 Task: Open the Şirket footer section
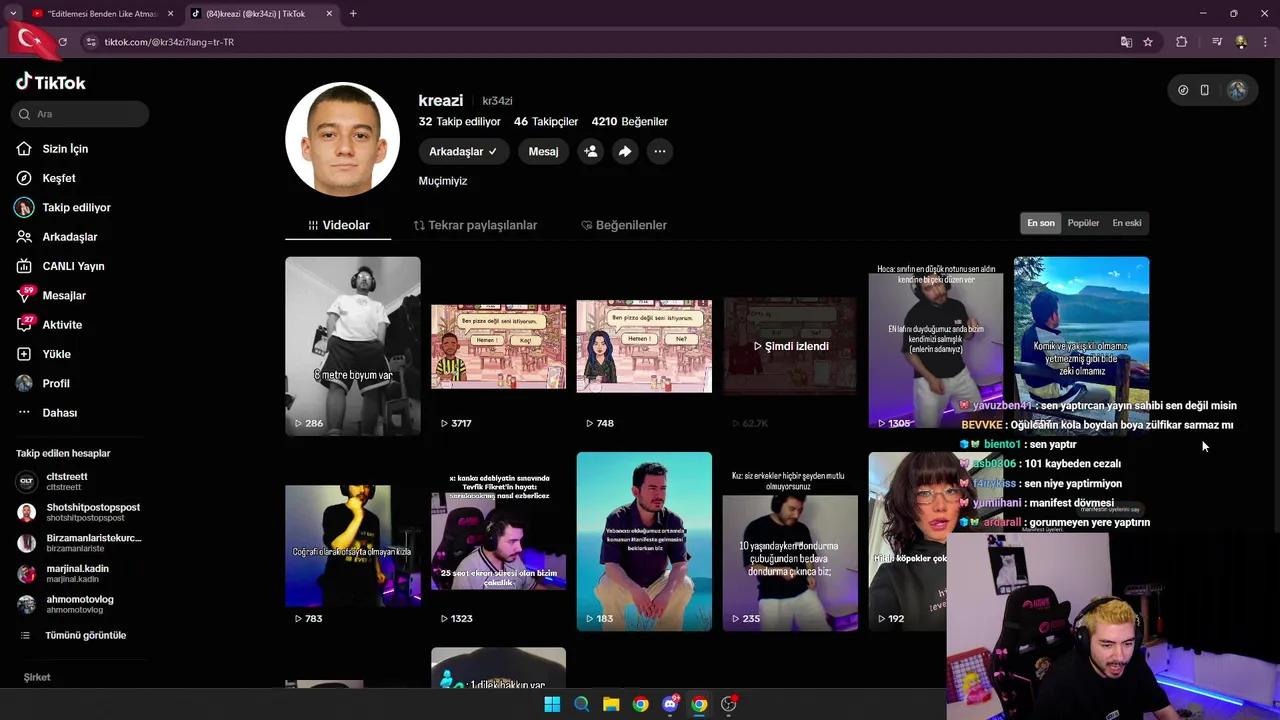tap(37, 677)
